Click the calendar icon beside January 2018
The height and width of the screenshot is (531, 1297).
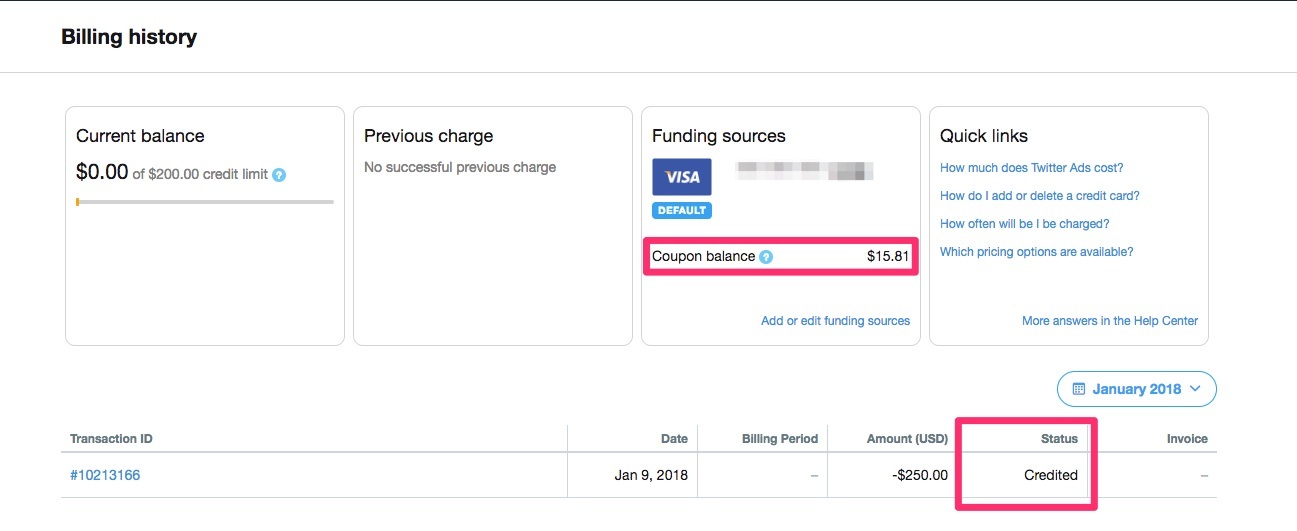tap(1079, 389)
